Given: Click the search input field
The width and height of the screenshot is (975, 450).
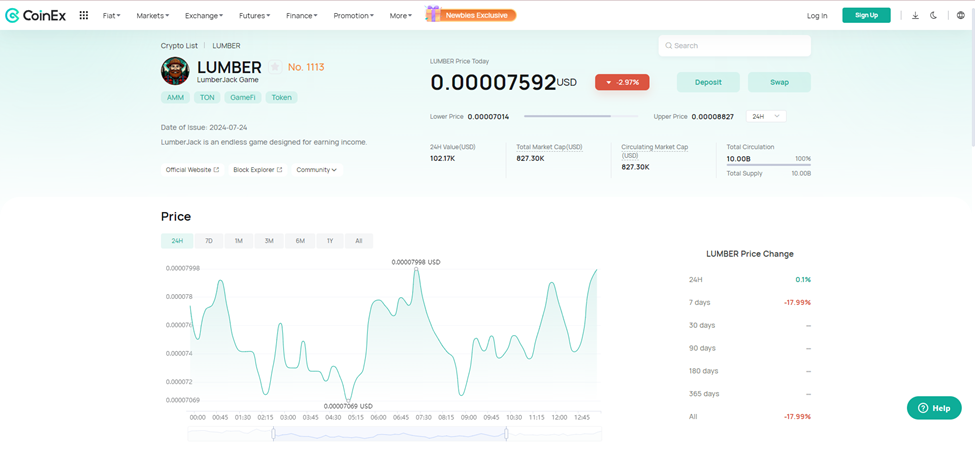Looking at the screenshot, I should [734, 45].
